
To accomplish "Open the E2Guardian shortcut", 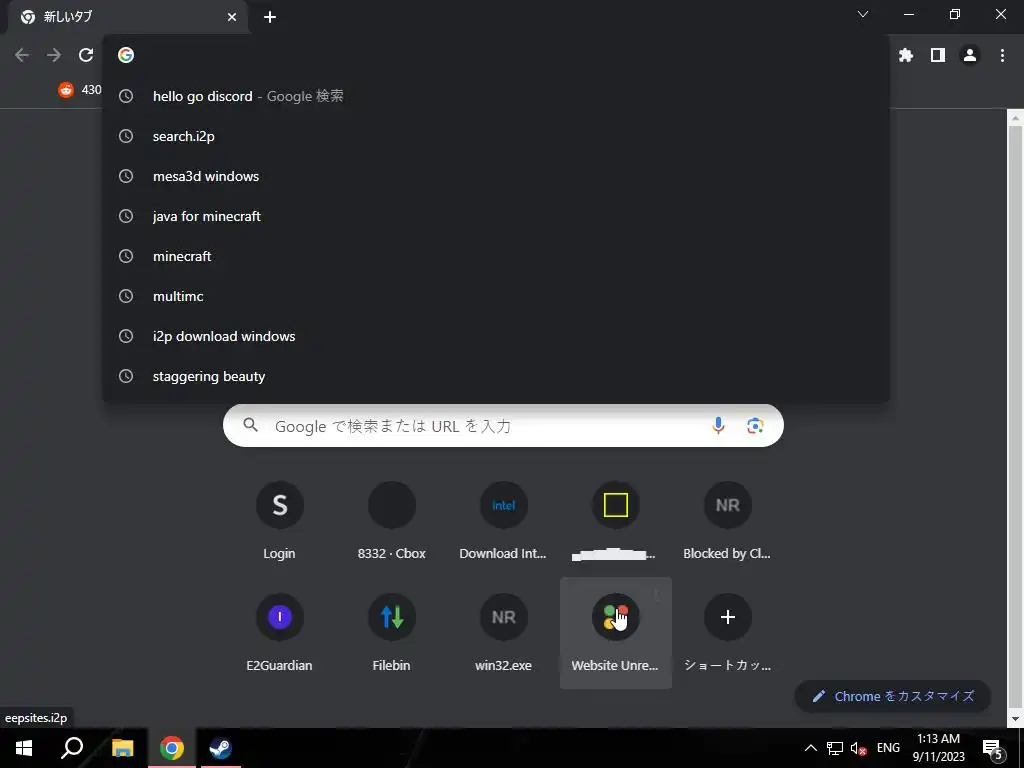I will 280,633.
